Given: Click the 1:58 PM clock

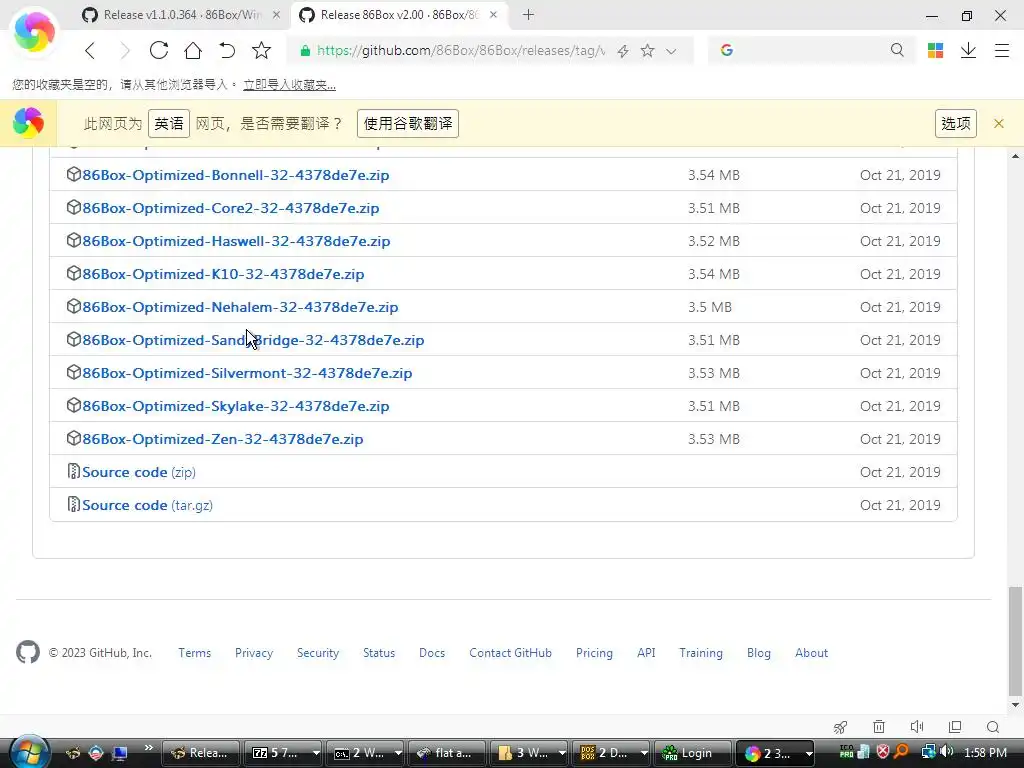Looking at the screenshot, I should point(985,752).
